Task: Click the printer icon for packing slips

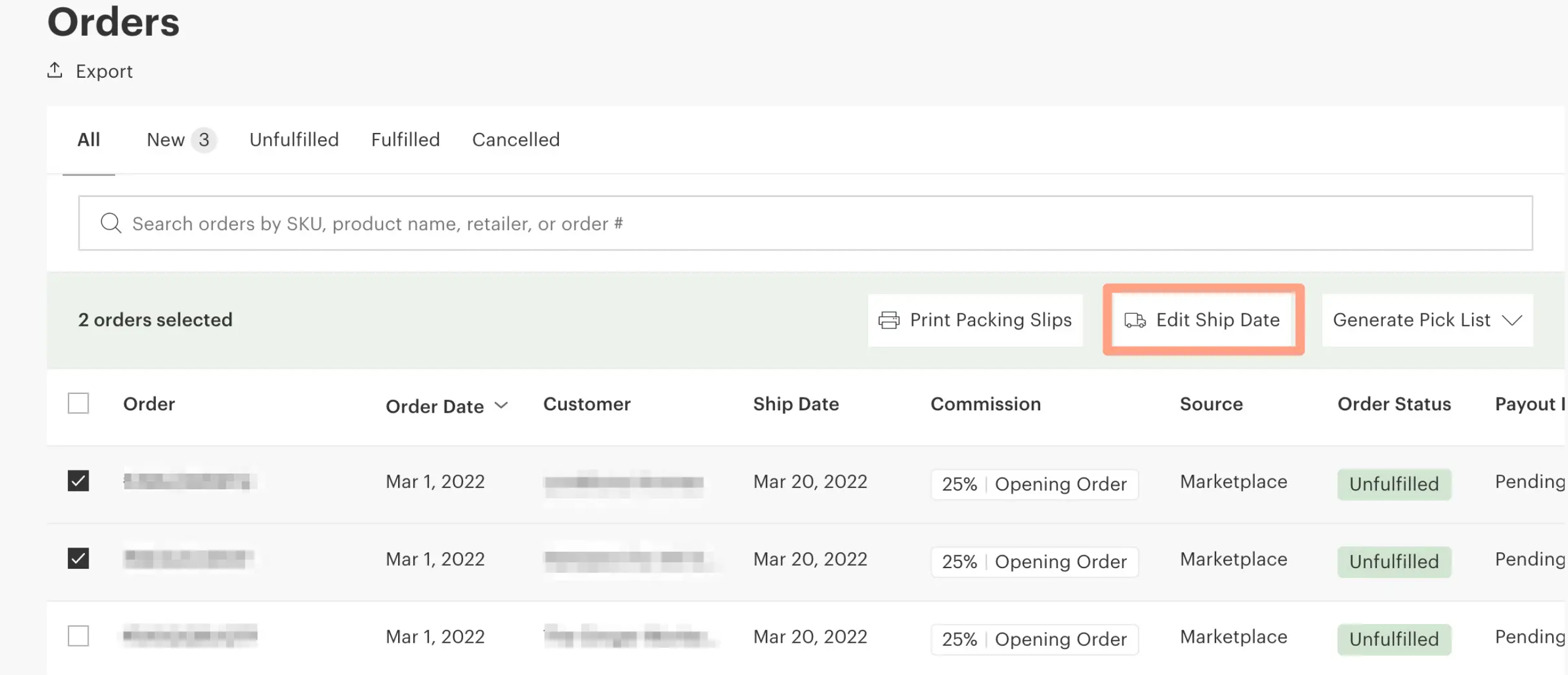Action: [889, 320]
